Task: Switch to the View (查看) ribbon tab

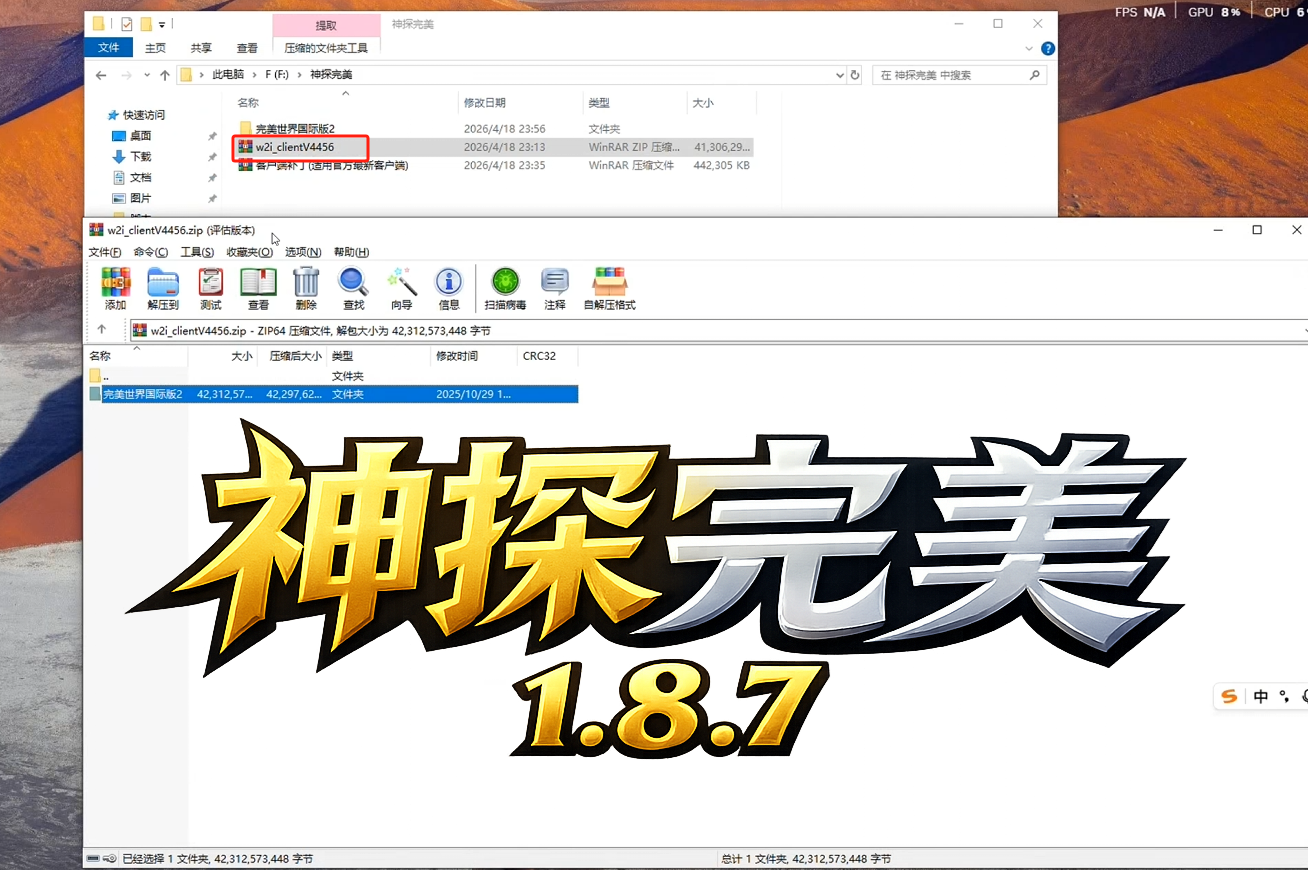Action: (247, 48)
